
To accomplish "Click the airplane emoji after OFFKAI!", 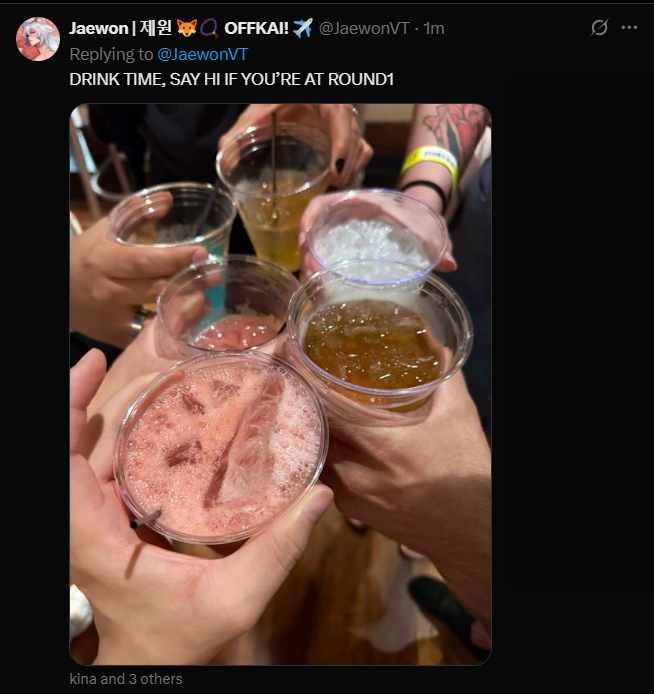I will 303,28.
